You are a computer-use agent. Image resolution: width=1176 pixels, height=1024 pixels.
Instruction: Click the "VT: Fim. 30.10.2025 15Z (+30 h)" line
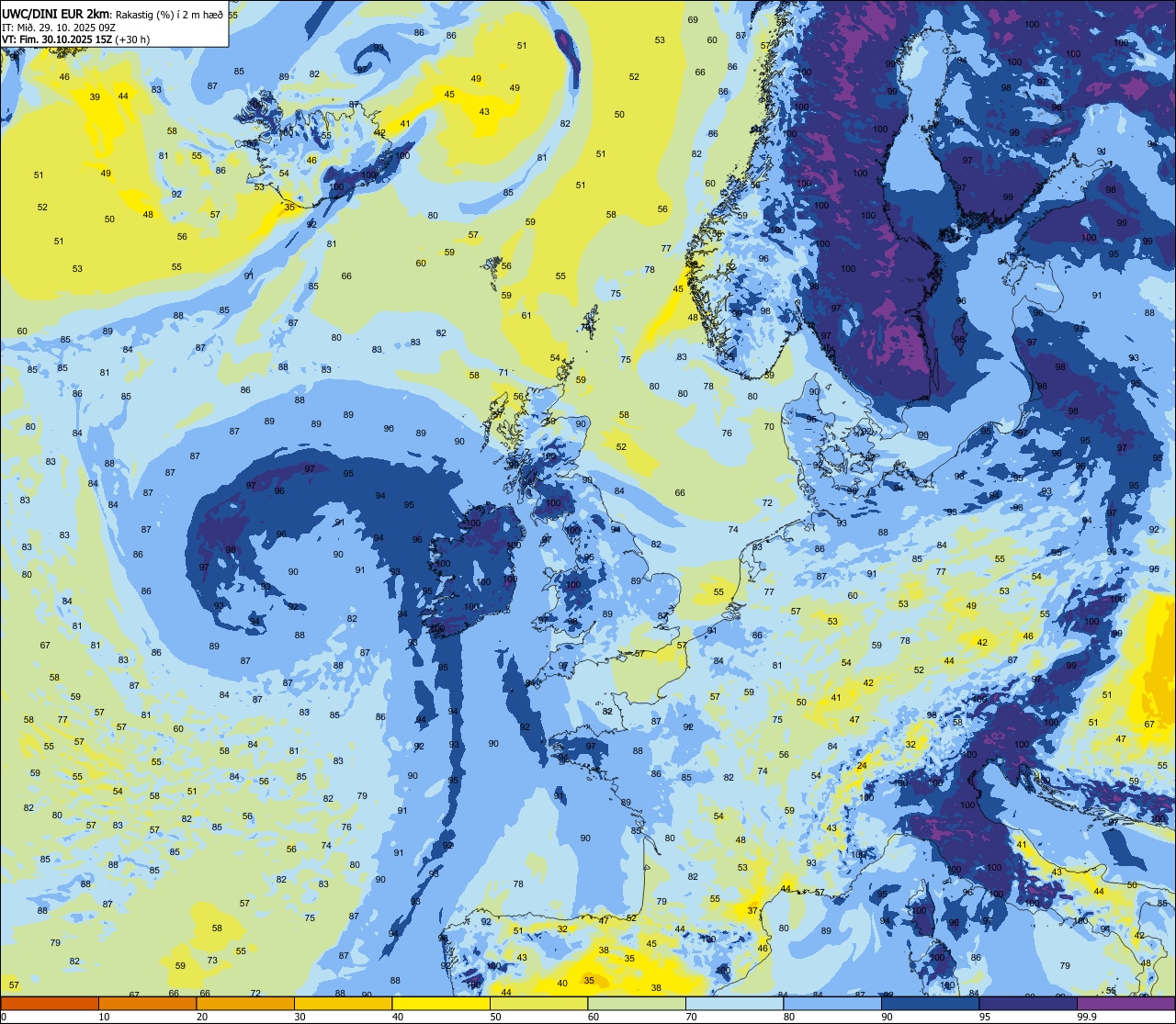click(75, 39)
